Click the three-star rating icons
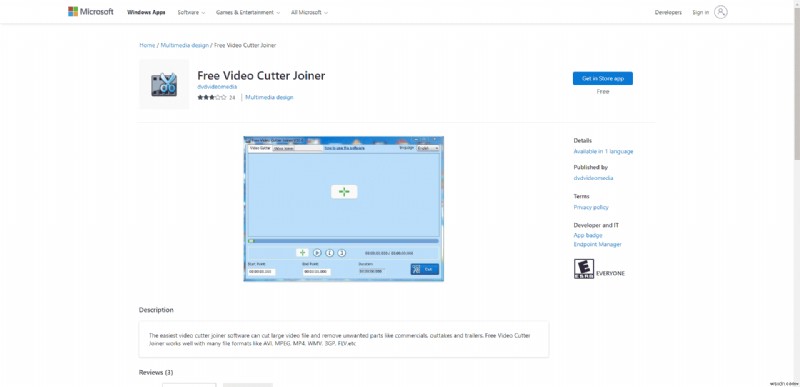This screenshot has height=387, width=800. click(x=212, y=97)
